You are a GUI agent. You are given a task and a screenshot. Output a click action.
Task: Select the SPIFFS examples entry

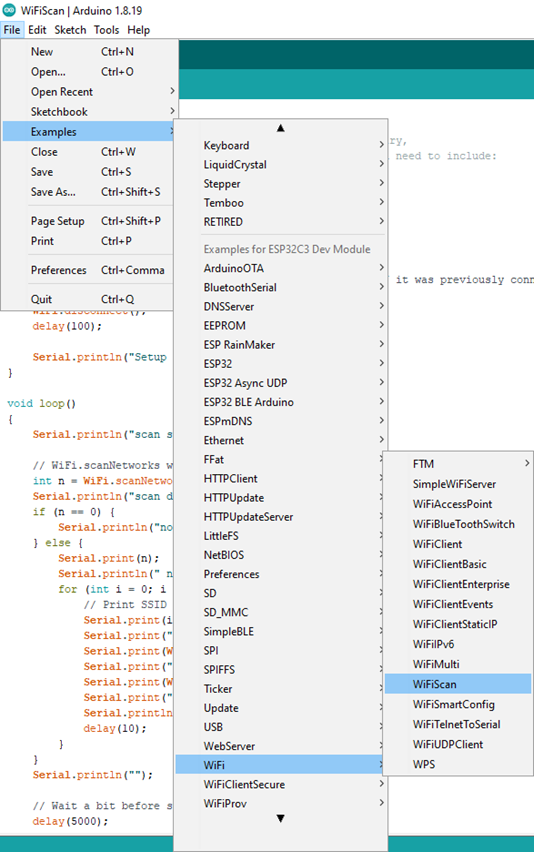pyautogui.click(x=280, y=669)
